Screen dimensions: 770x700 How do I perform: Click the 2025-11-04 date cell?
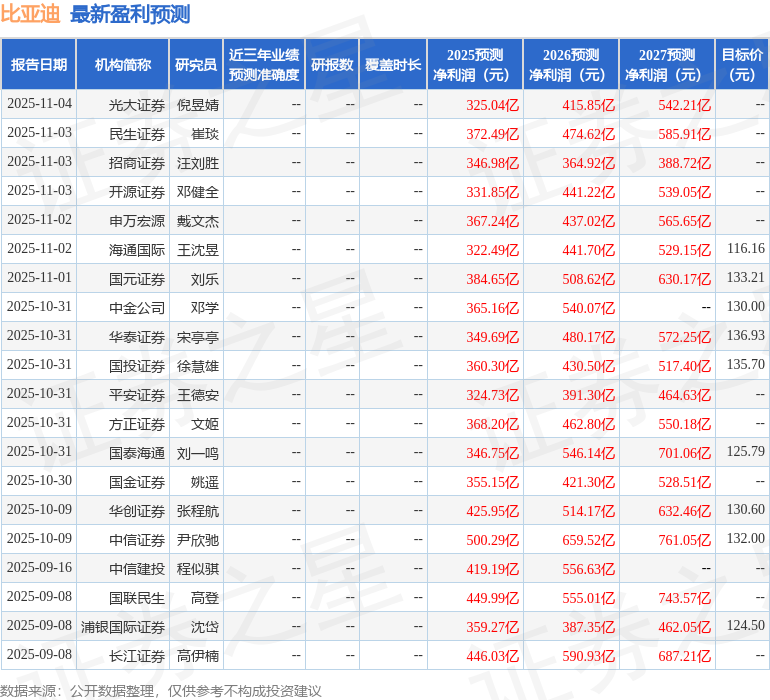click(39, 103)
